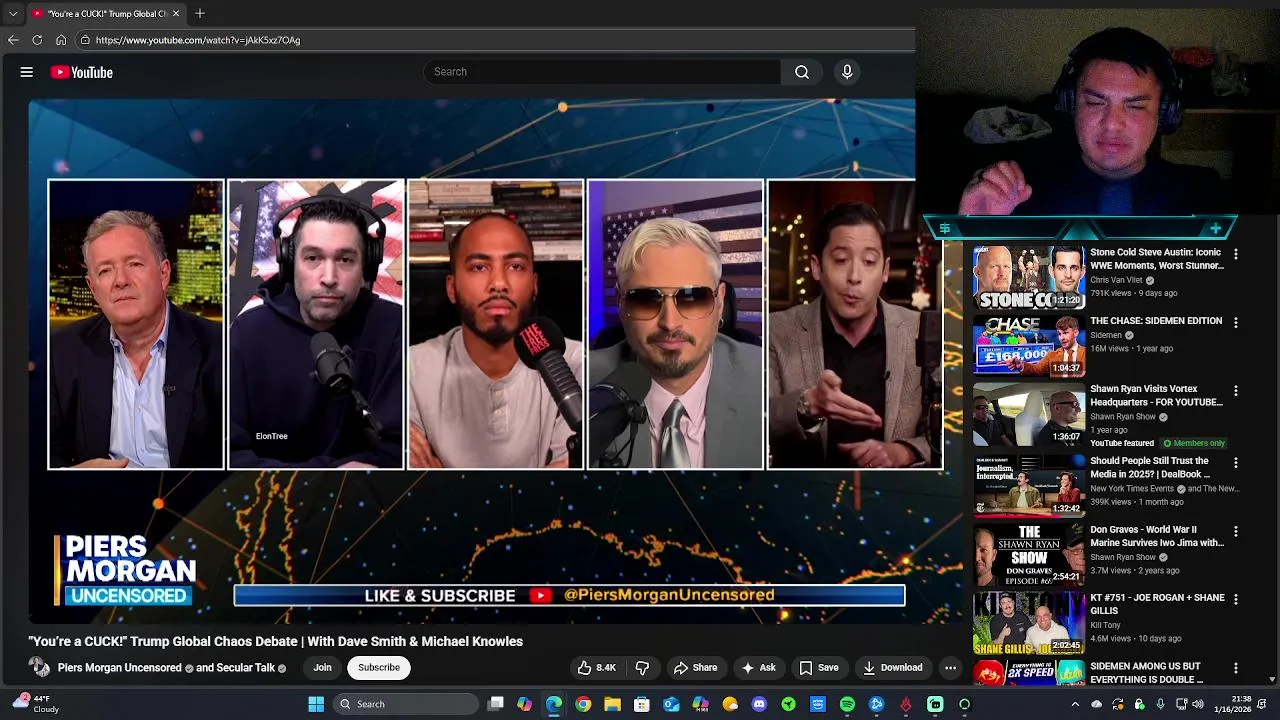Open THE CHASE: SIDEMEN EDITION thumbnail
This screenshot has width=1280, height=720.
click(x=1028, y=345)
